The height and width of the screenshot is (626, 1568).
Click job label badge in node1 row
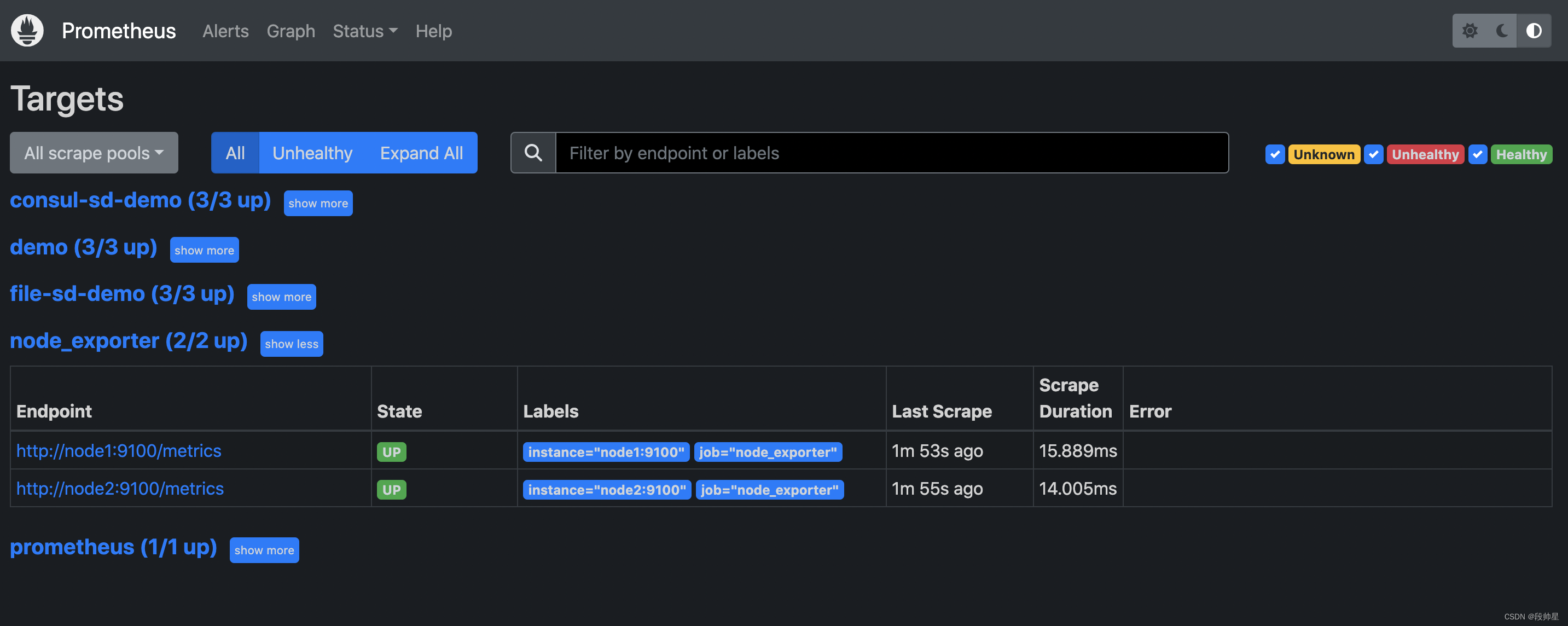(x=768, y=452)
